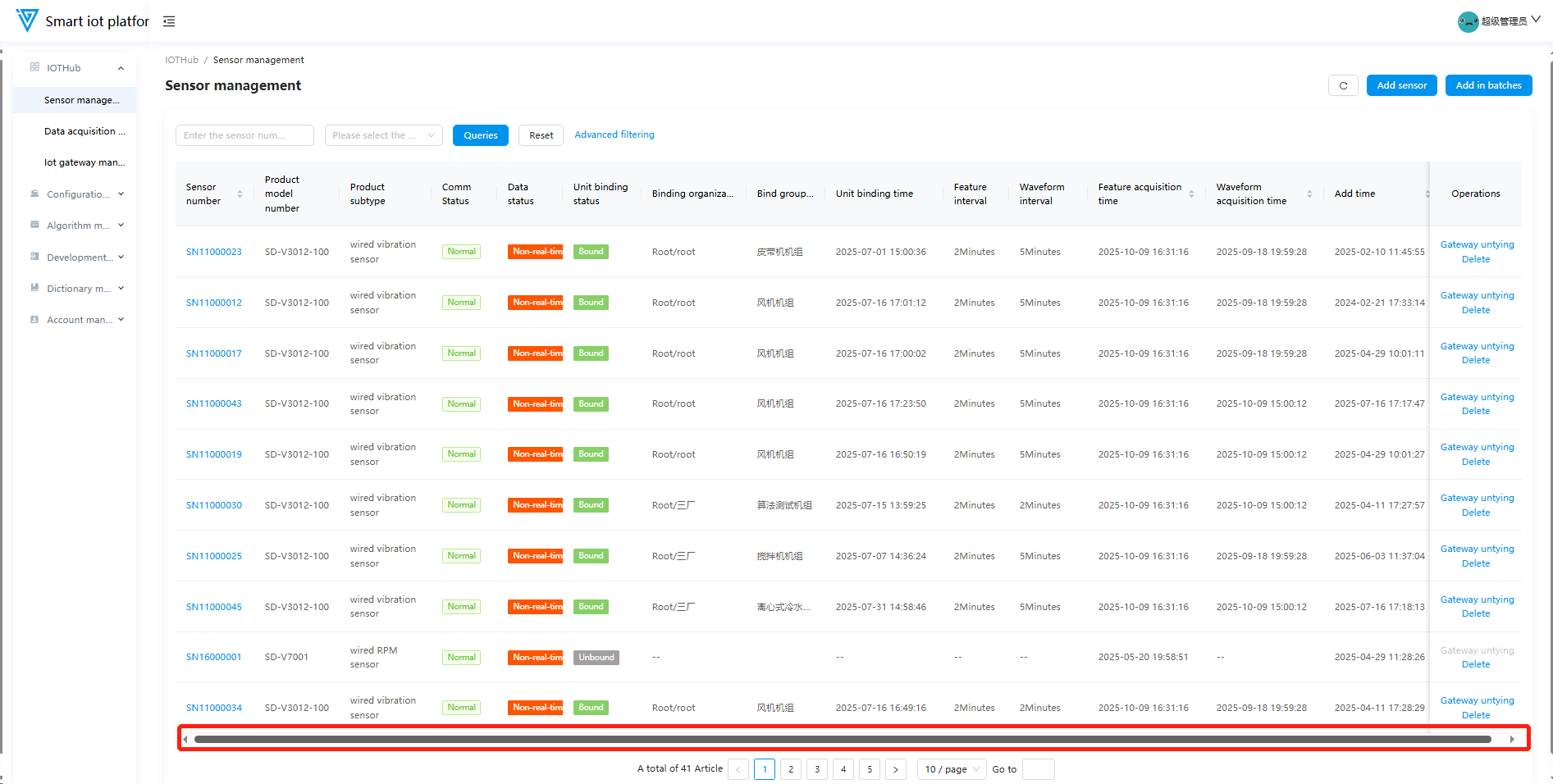Expand the Configuration sidebar menu
The image size is (1553, 784).
[77, 194]
